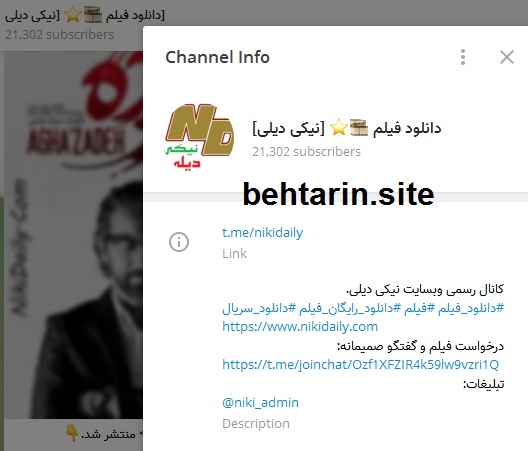The height and width of the screenshot is (451, 528).
Task: Click the subscribers count in chat header
Action: tap(59, 34)
